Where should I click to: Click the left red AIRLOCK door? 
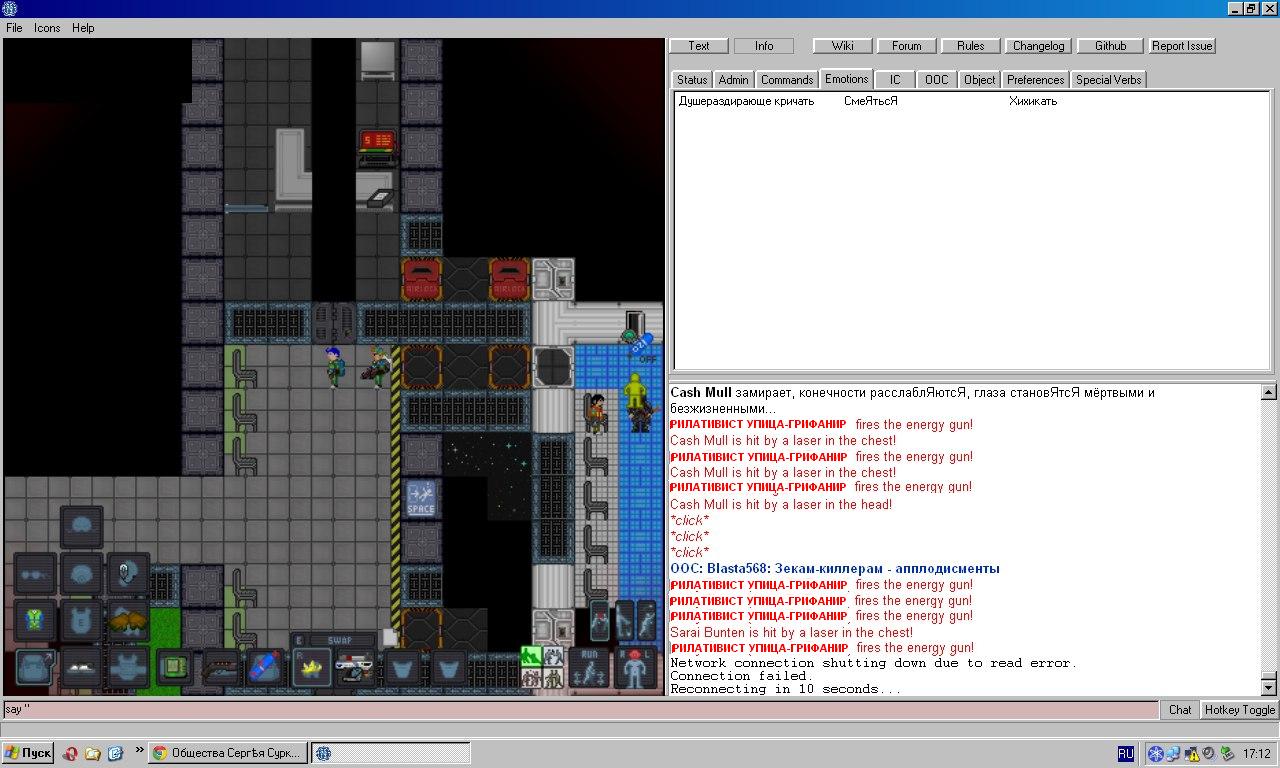click(x=422, y=279)
